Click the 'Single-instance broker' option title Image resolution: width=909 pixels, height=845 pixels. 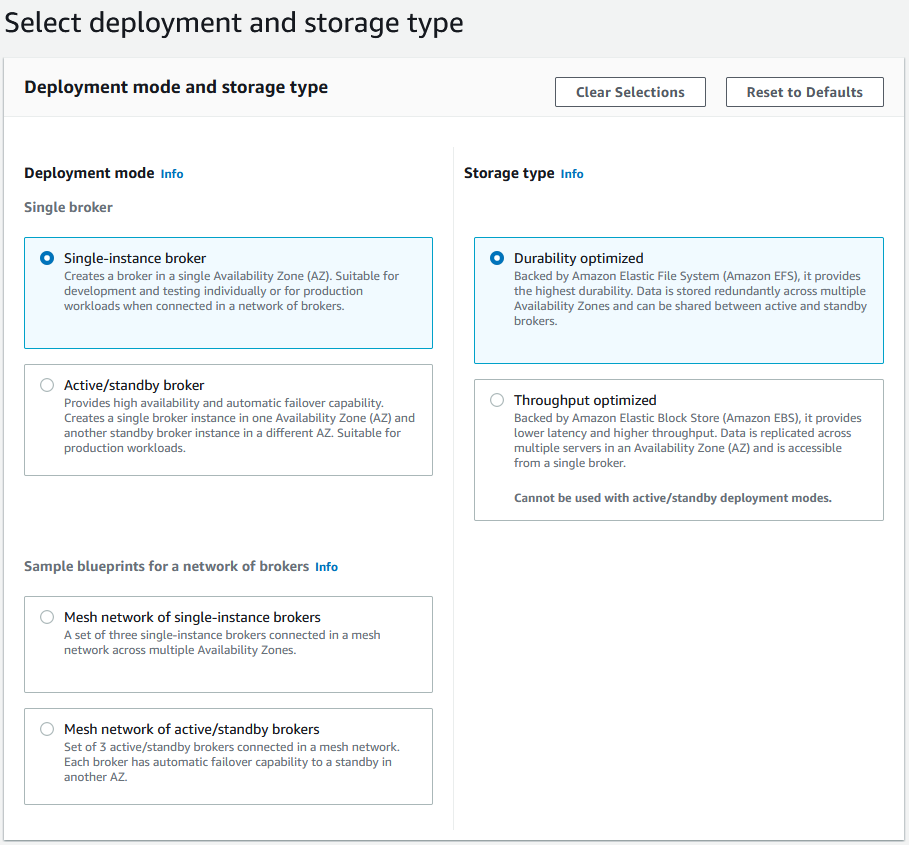[x=135, y=258]
